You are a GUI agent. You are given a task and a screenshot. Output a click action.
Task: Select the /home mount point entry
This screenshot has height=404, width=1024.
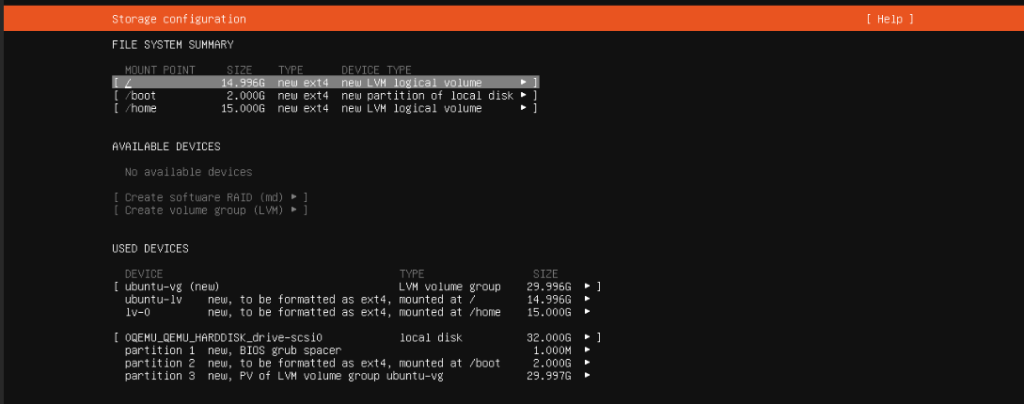(140, 108)
